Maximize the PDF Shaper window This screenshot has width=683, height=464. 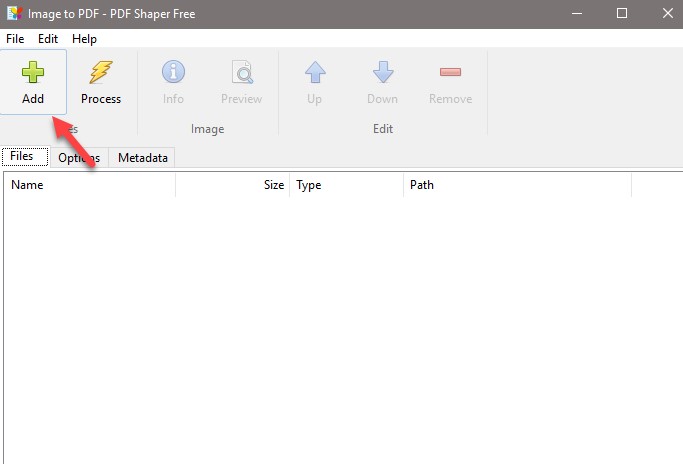(x=621, y=13)
